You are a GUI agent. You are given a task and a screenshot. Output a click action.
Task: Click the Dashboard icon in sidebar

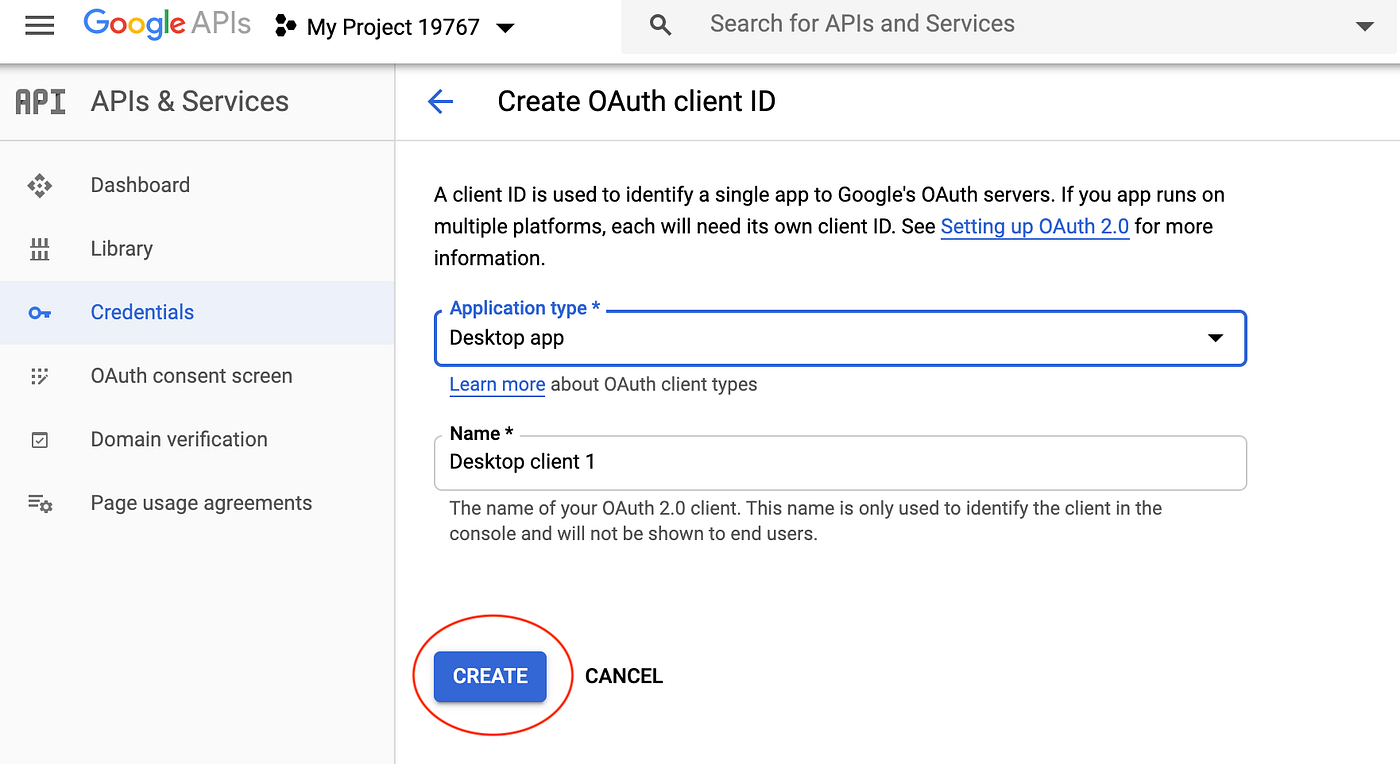pyautogui.click(x=39, y=185)
